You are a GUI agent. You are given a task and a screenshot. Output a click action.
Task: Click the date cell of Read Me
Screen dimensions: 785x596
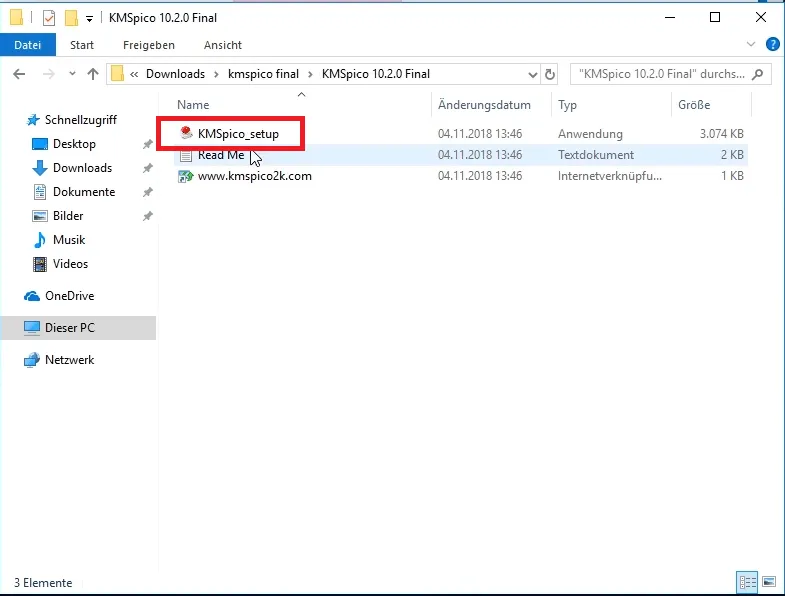coord(480,155)
